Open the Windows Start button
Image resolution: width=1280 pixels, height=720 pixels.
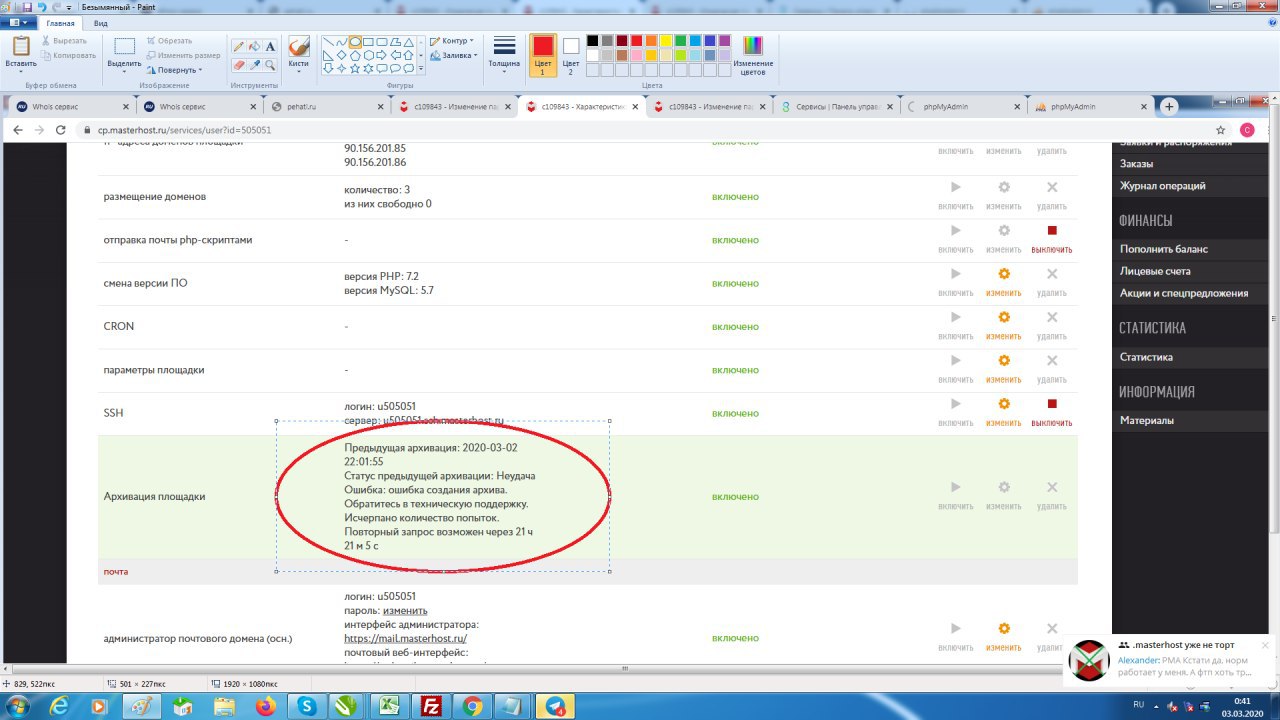click(x=17, y=706)
